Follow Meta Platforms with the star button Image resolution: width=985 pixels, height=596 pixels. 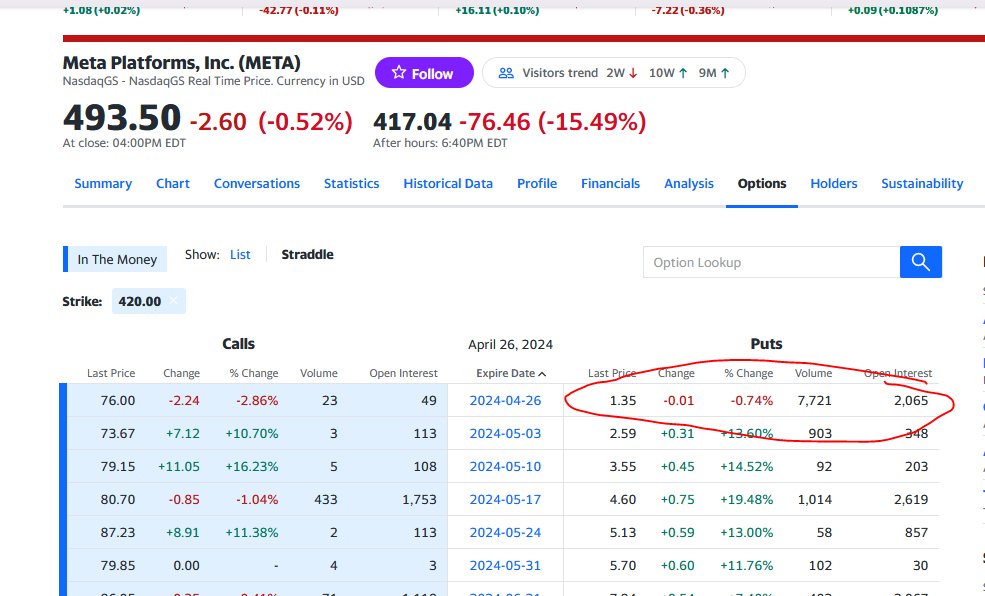click(424, 73)
